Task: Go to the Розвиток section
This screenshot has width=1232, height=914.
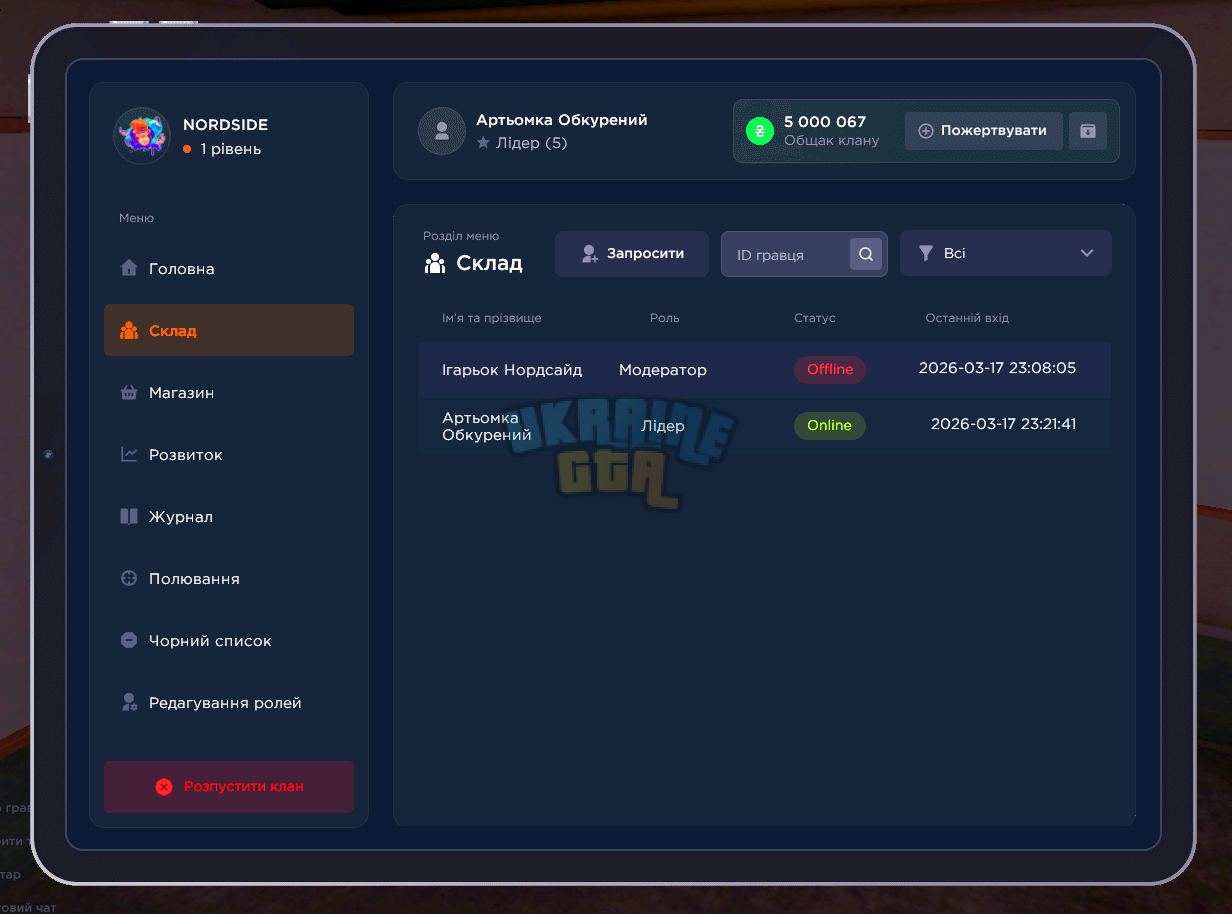Action: click(x=229, y=454)
